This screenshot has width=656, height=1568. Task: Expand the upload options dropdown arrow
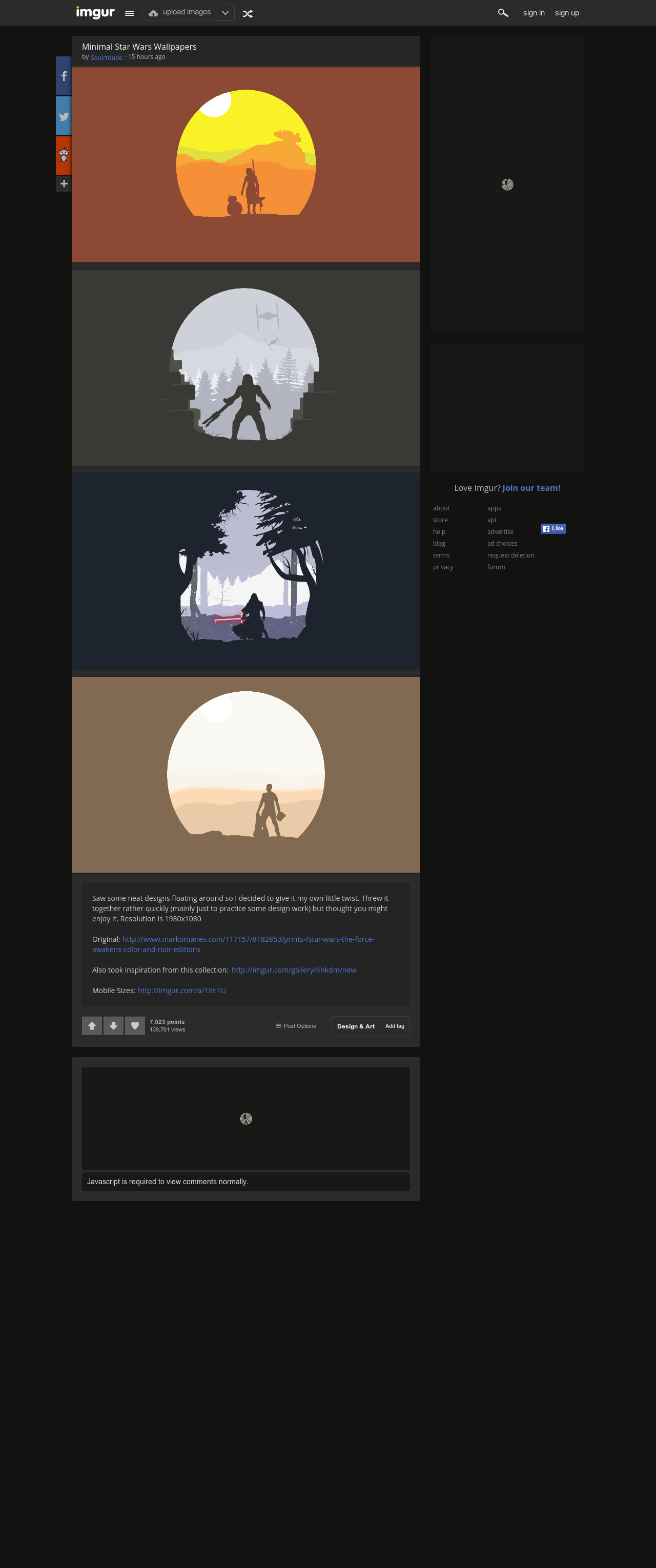[225, 12]
